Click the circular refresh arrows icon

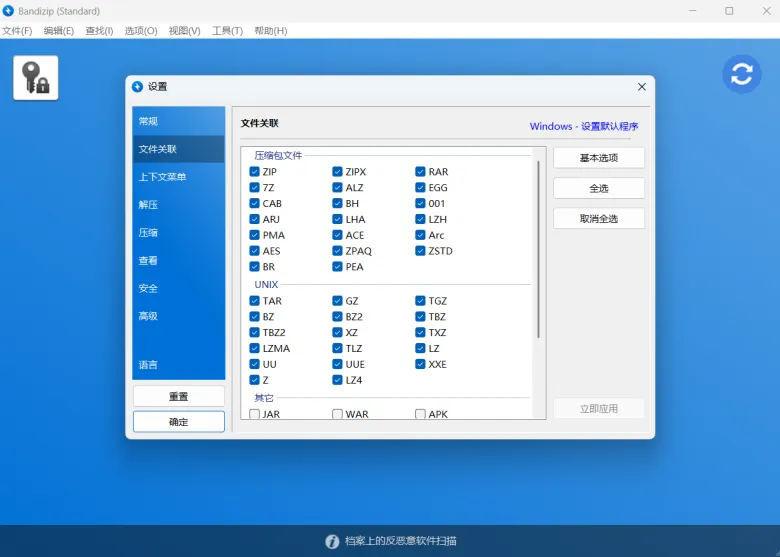pos(742,74)
